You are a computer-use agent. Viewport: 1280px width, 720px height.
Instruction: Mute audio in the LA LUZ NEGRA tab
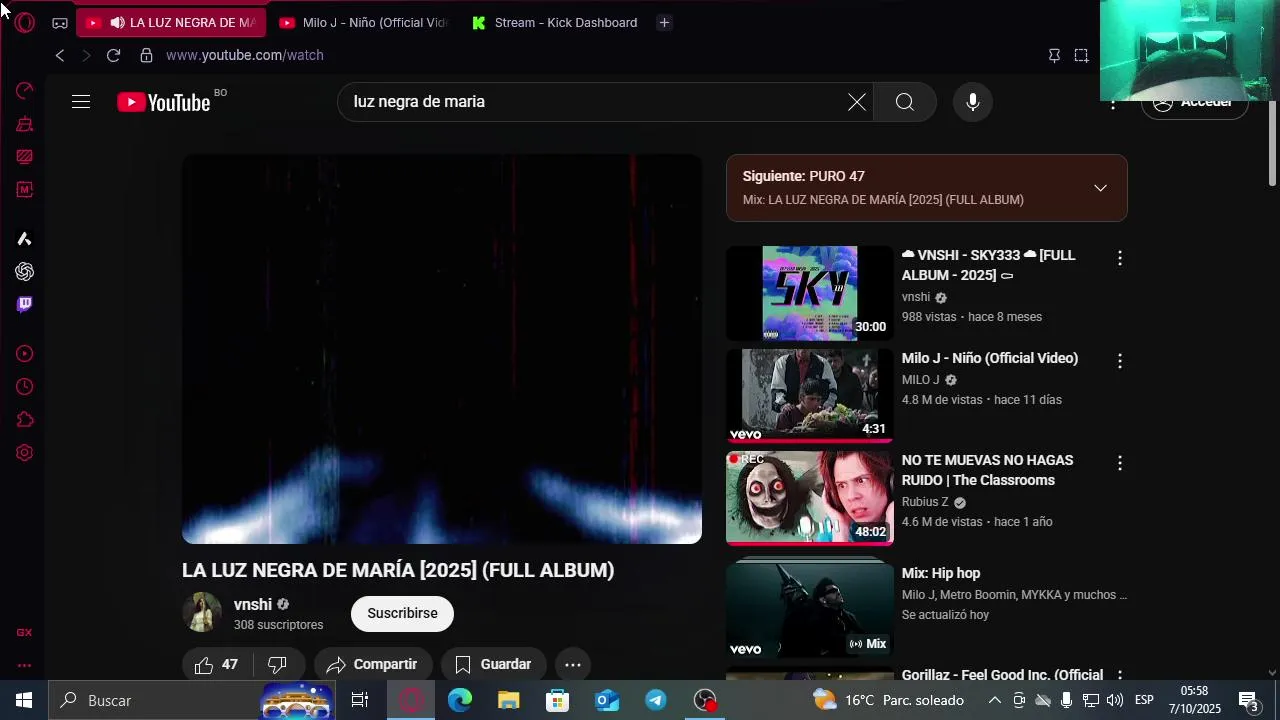click(117, 23)
